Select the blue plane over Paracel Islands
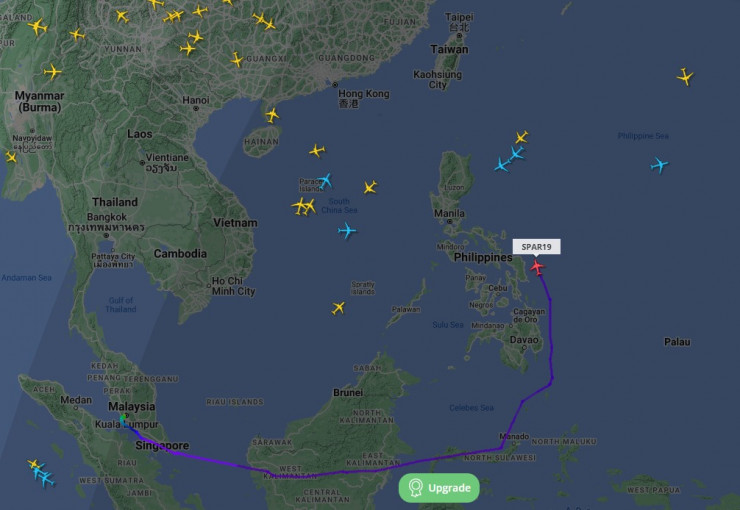740x510 pixels. click(324, 181)
